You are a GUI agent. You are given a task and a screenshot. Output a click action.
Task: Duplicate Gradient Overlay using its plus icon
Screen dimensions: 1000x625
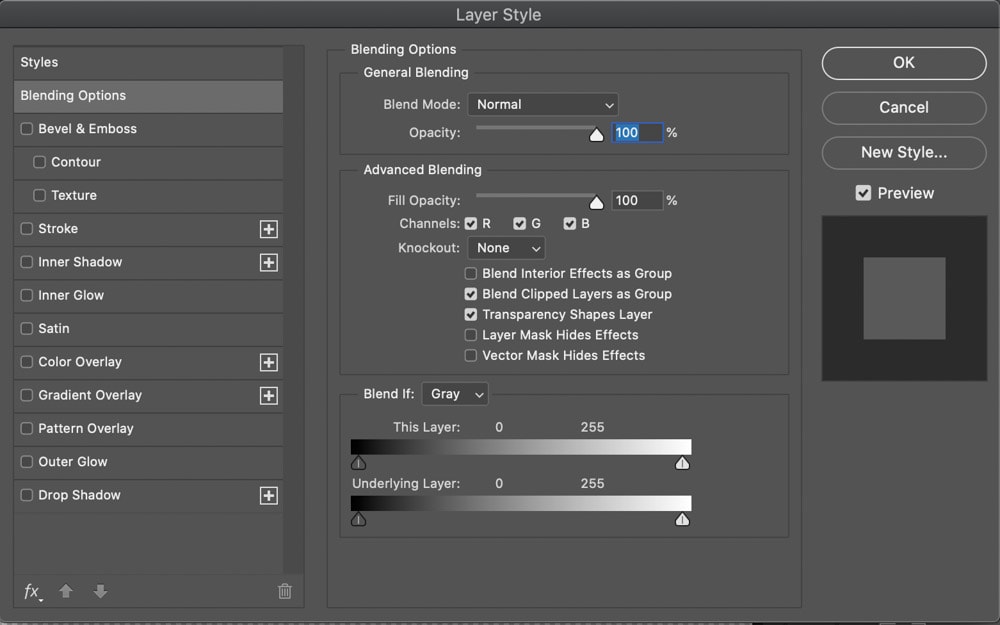click(x=268, y=395)
